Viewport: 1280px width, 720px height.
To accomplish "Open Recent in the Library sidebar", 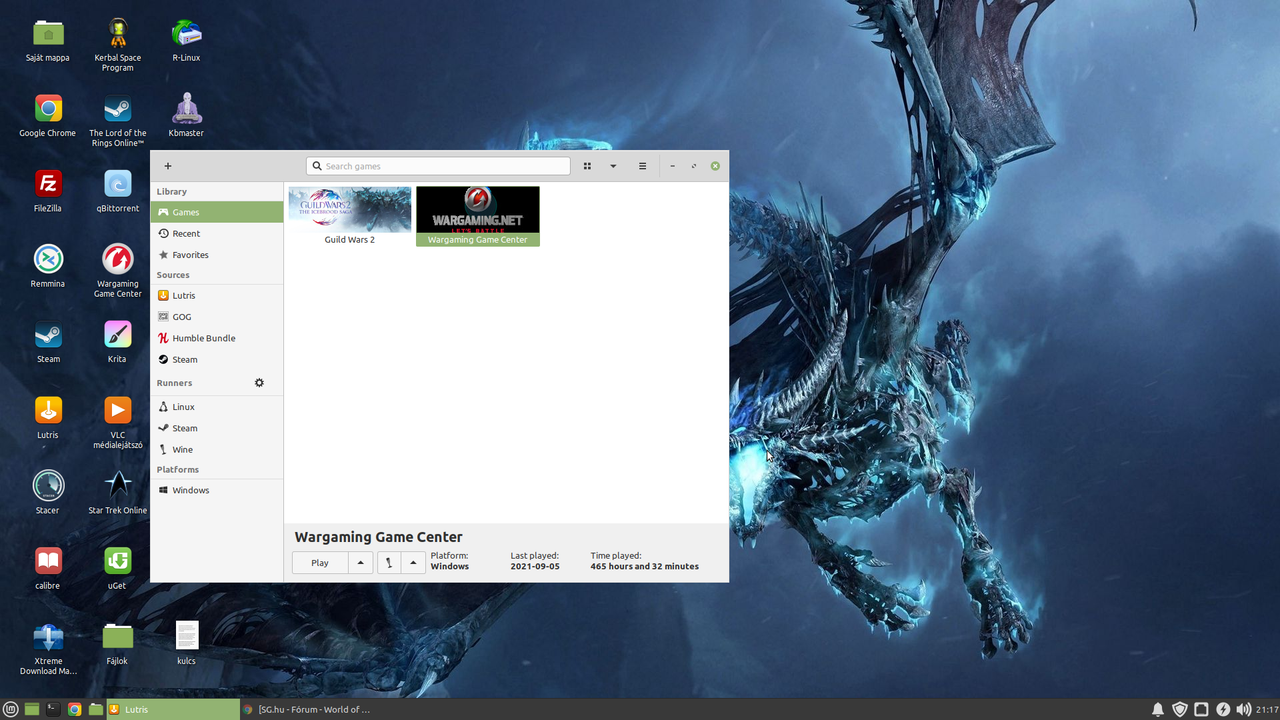I will coord(217,233).
